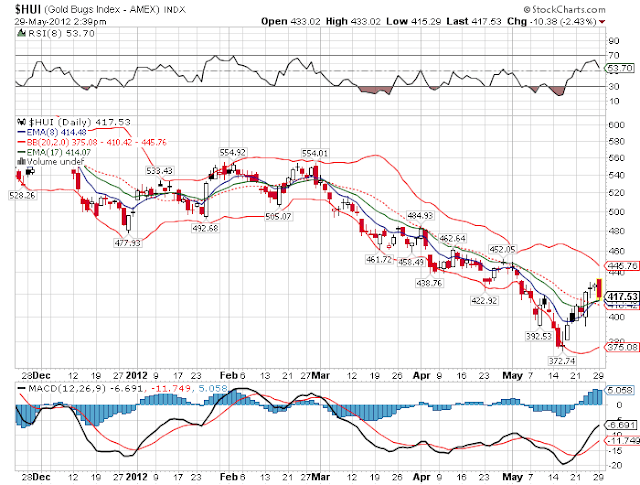Viewport: 640px width, 485px height.
Task: Click the 422.92 price label
Action: pos(484,300)
